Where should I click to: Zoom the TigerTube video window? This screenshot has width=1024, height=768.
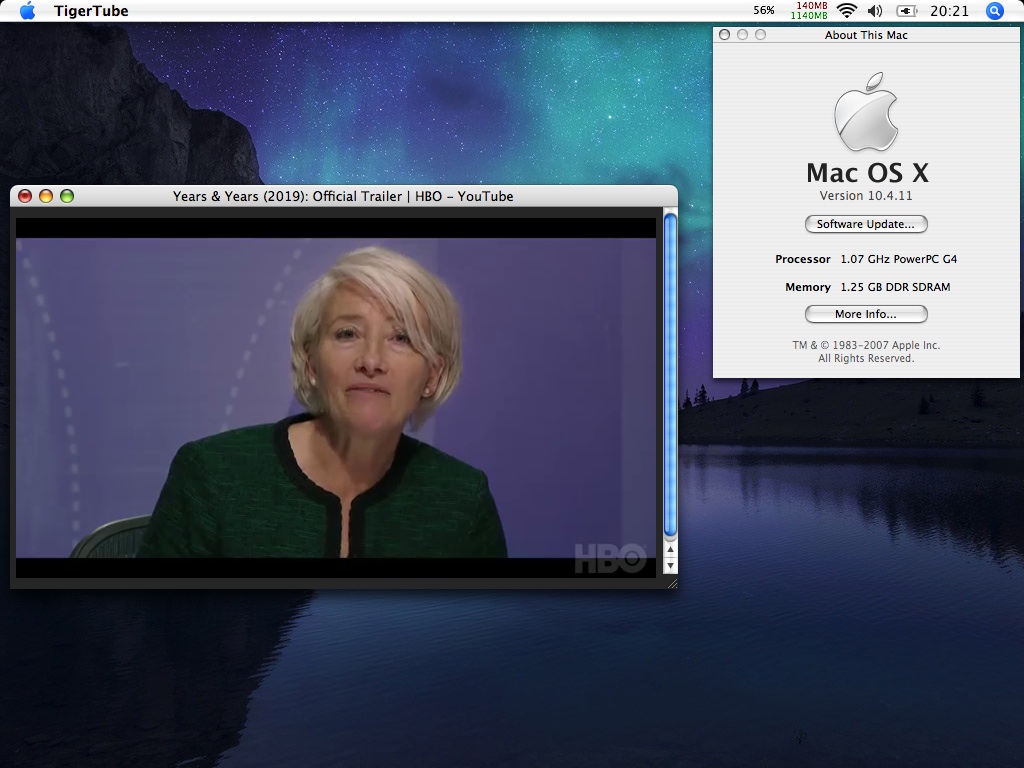click(x=67, y=196)
